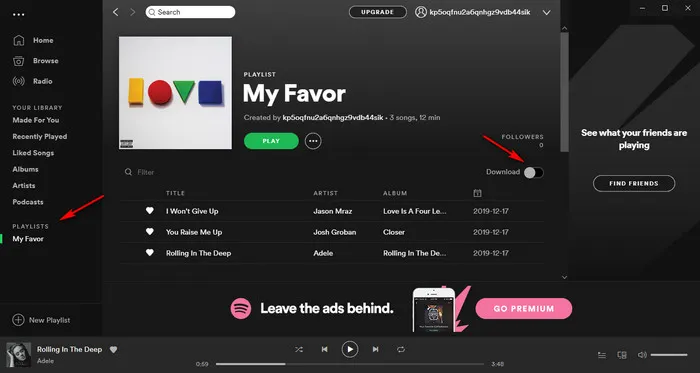Mute with the volume speaker icon
Viewport: 700px width, 373px height.
point(642,355)
